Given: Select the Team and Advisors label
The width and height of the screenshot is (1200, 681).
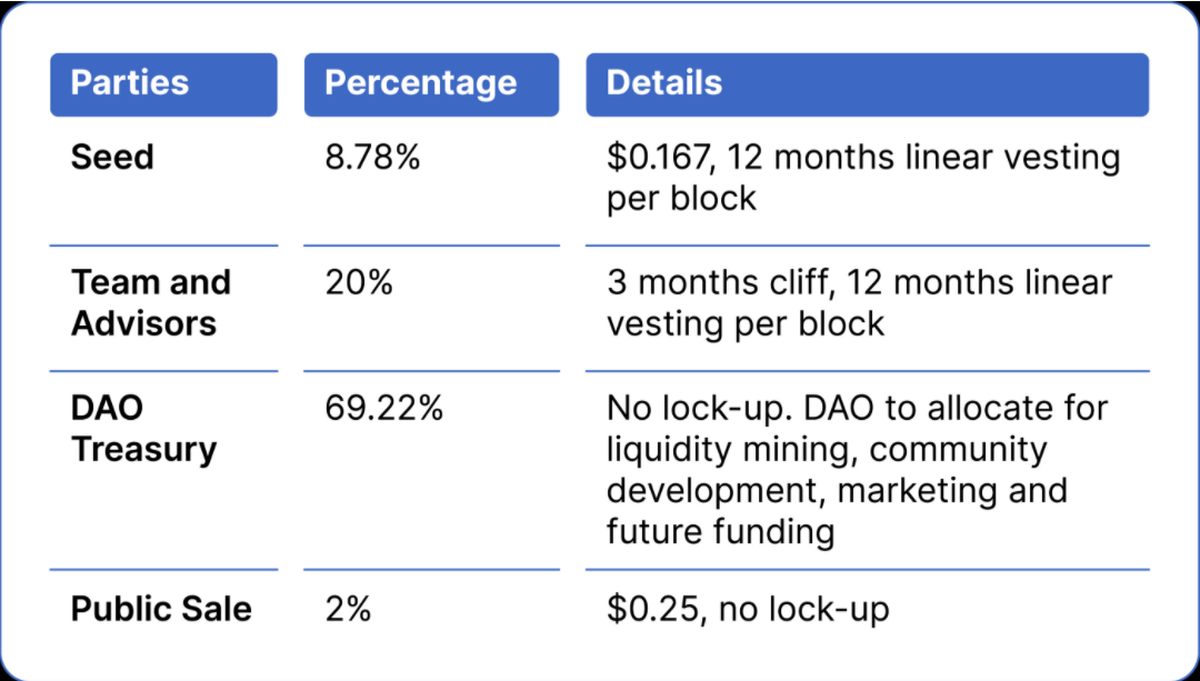Looking at the screenshot, I should pyautogui.click(x=150, y=303).
